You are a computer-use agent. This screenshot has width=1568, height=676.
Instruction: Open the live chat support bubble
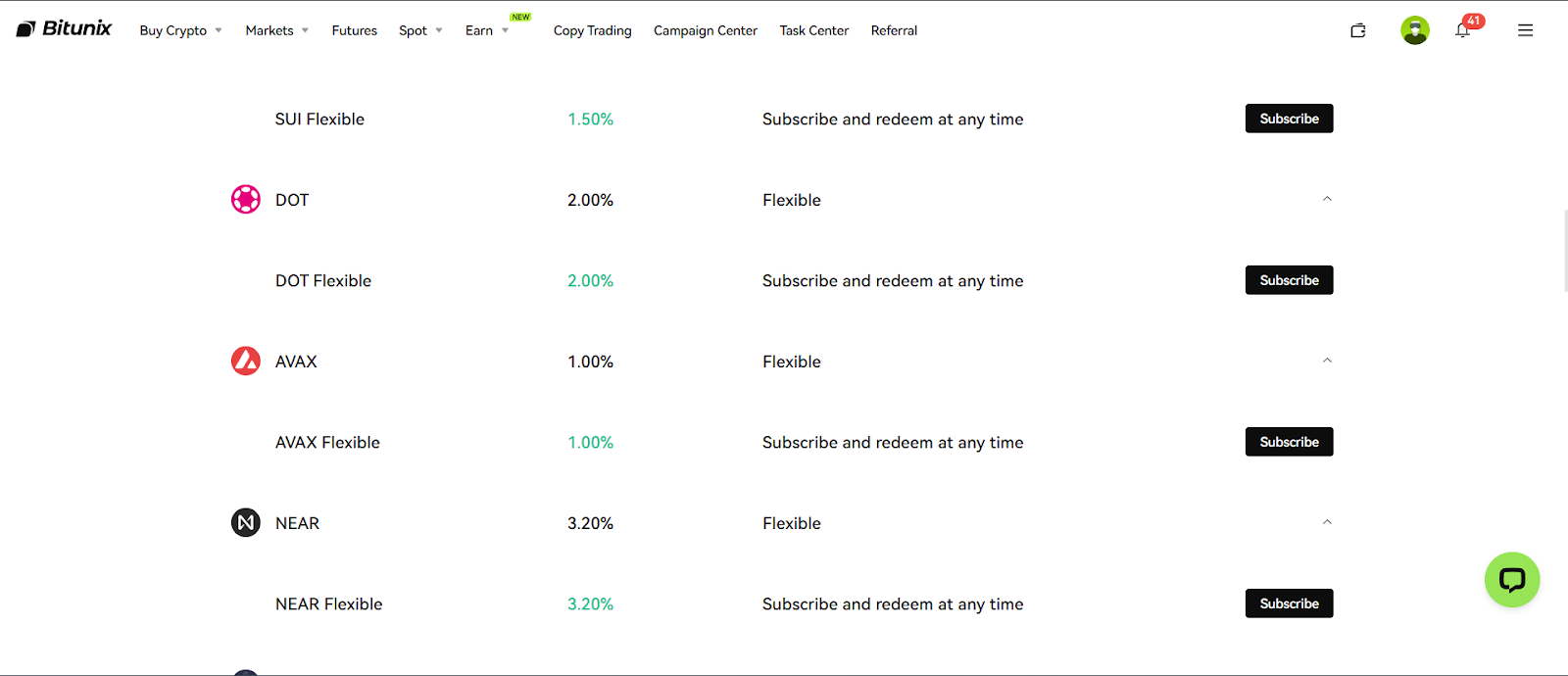[1512, 580]
